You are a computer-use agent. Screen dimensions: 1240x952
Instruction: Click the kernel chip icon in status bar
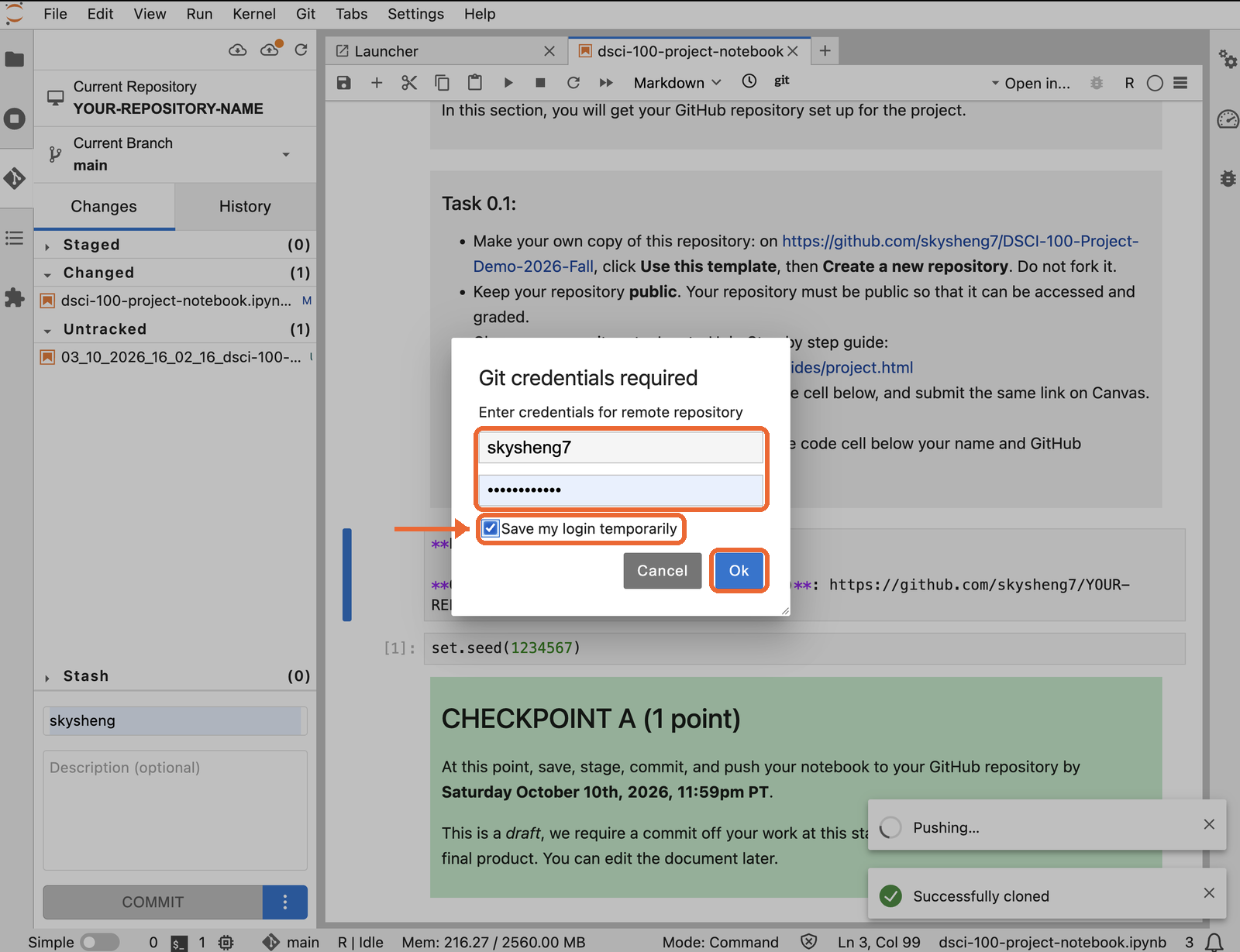tap(226, 943)
